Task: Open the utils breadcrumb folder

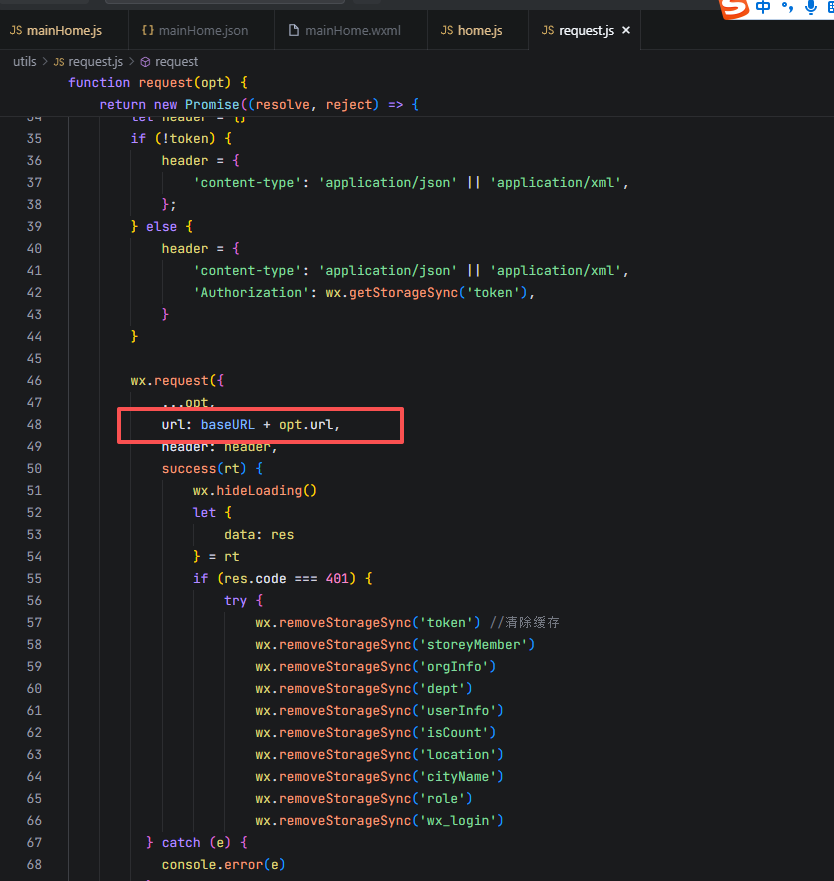Action: pos(24,61)
